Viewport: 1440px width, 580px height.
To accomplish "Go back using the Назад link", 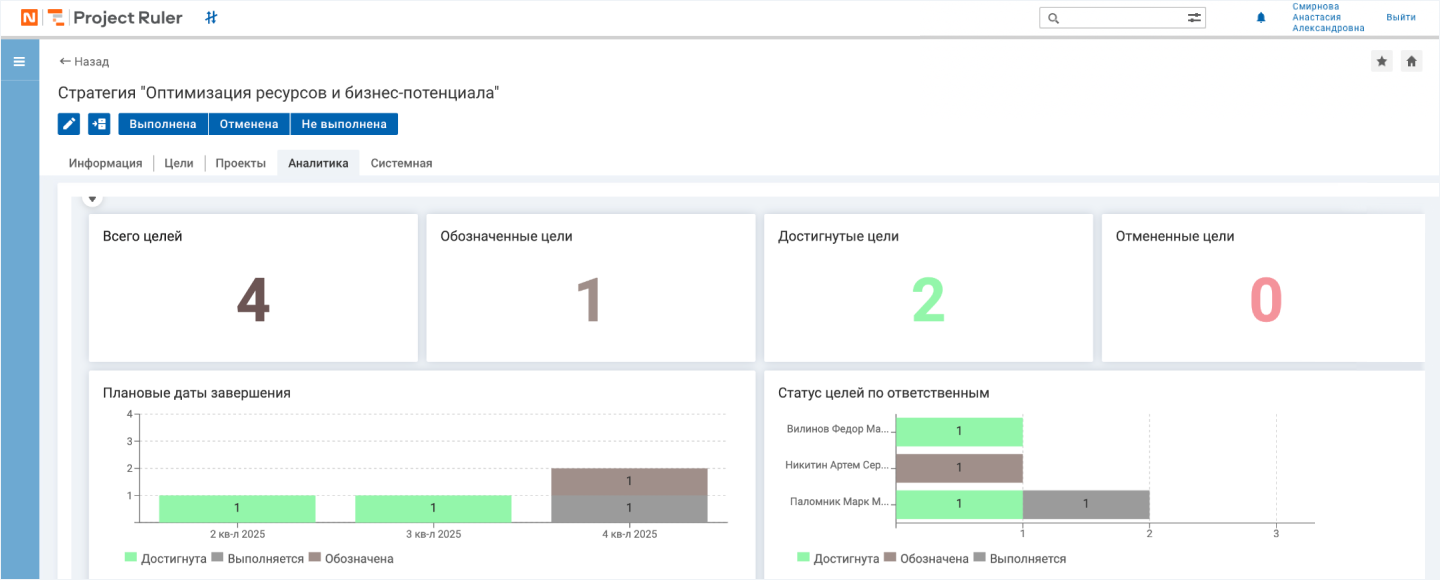I will coord(84,62).
